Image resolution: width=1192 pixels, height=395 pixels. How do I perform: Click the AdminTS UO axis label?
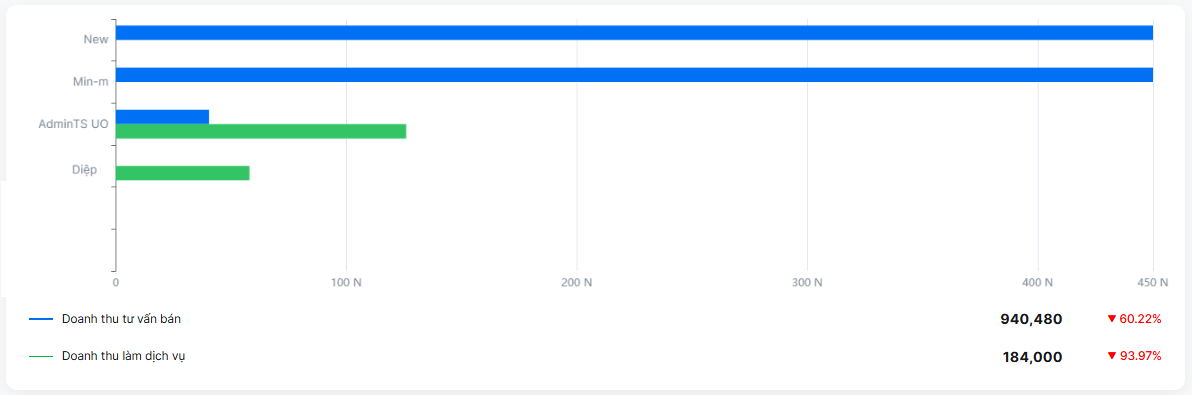point(74,123)
